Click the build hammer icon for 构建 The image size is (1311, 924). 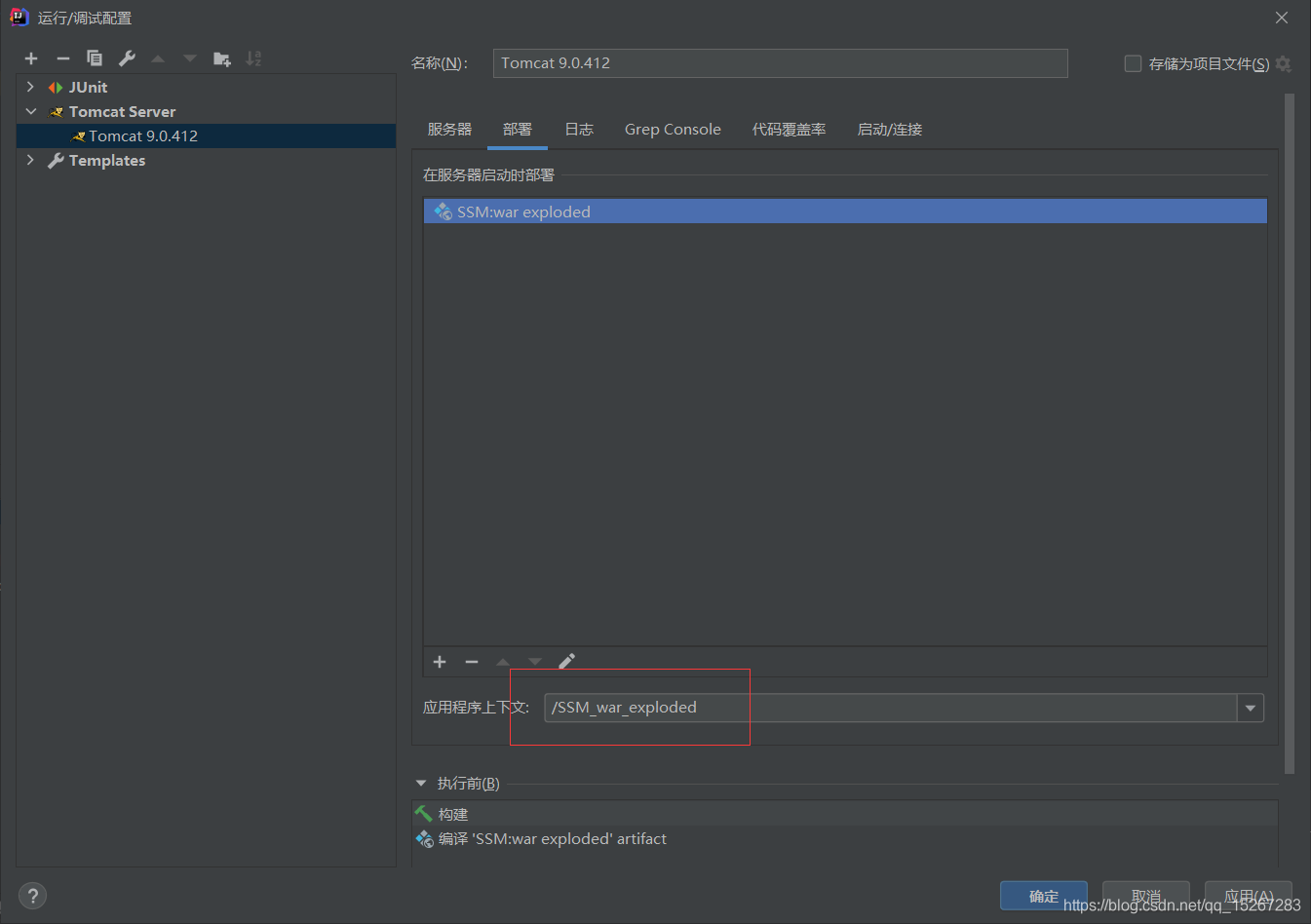[423, 814]
